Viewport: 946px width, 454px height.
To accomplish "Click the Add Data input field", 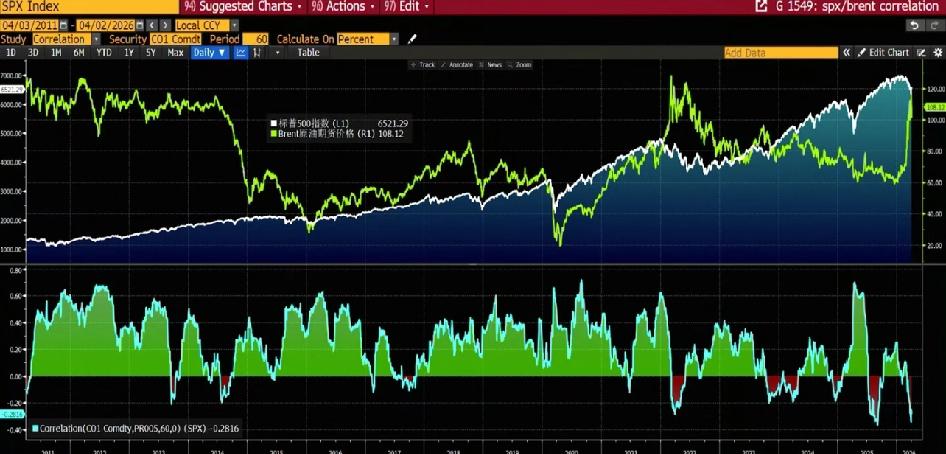I will [781, 52].
